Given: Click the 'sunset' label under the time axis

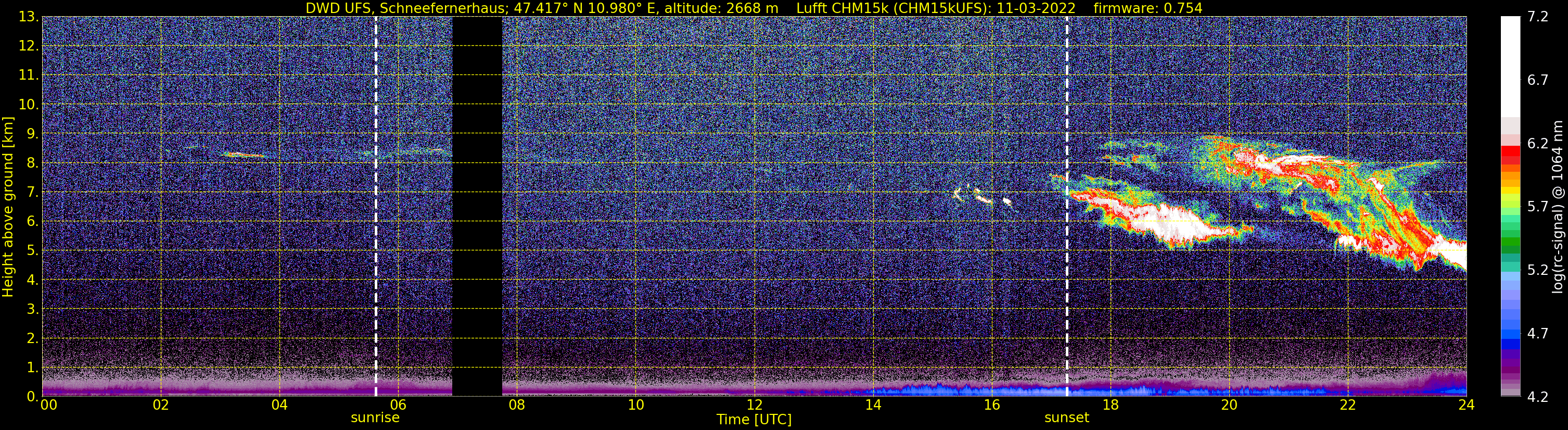Looking at the screenshot, I should (x=1066, y=418).
